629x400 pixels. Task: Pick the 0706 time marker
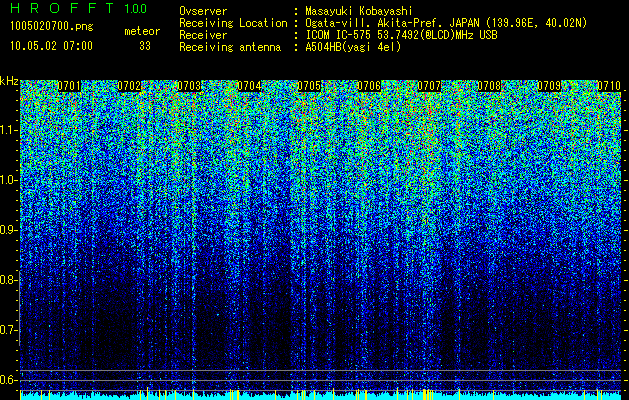tap(369, 86)
